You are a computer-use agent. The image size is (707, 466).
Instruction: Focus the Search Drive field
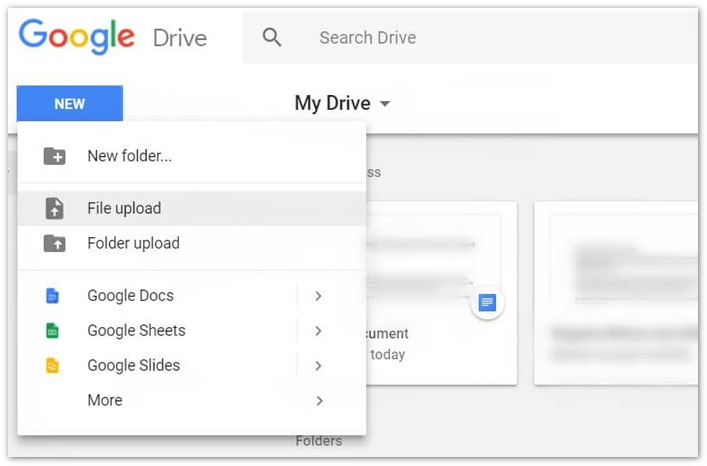[470, 37]
